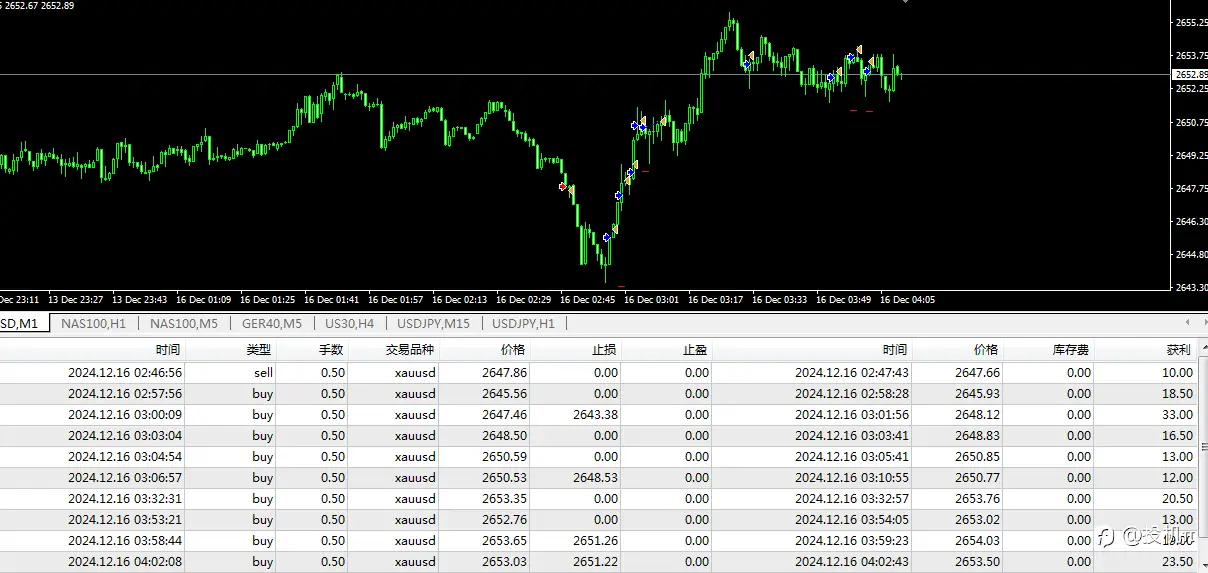This screenshot has height=573, width=1208.
Task: Select the USDJPY,M15 chart tab
Action: tap(433, 323)
